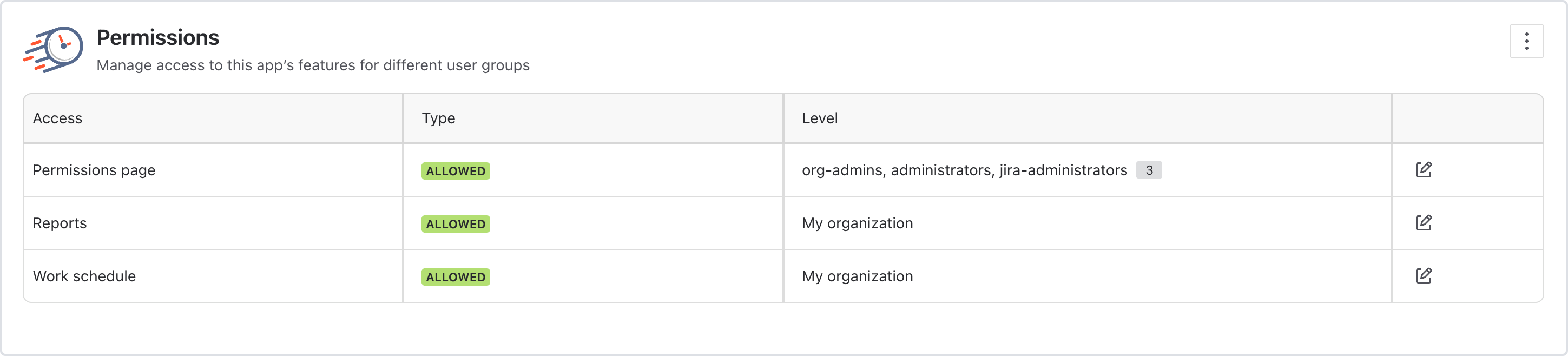
Task: Click the Permissions page heading
Action: [157, 38]
